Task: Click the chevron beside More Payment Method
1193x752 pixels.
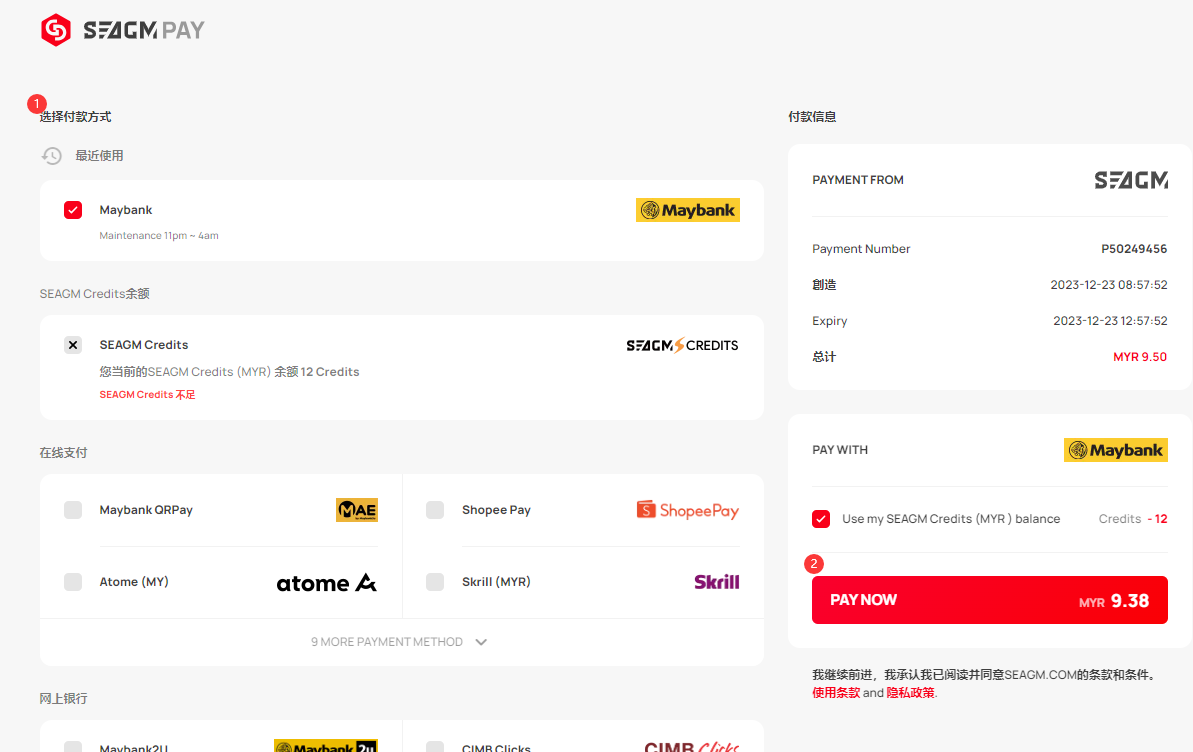Action: [481, 642]
